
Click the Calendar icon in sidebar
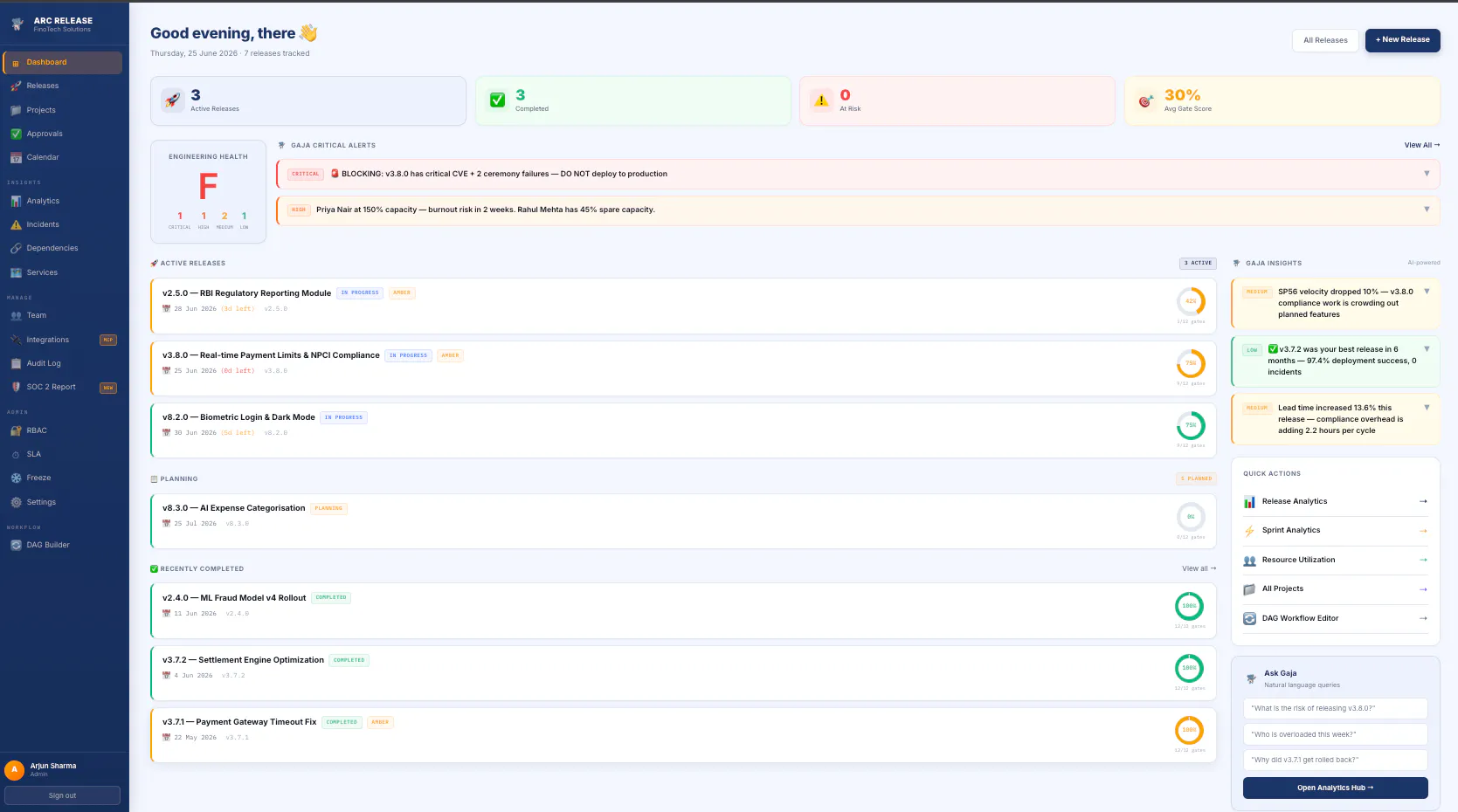(16, 158)
